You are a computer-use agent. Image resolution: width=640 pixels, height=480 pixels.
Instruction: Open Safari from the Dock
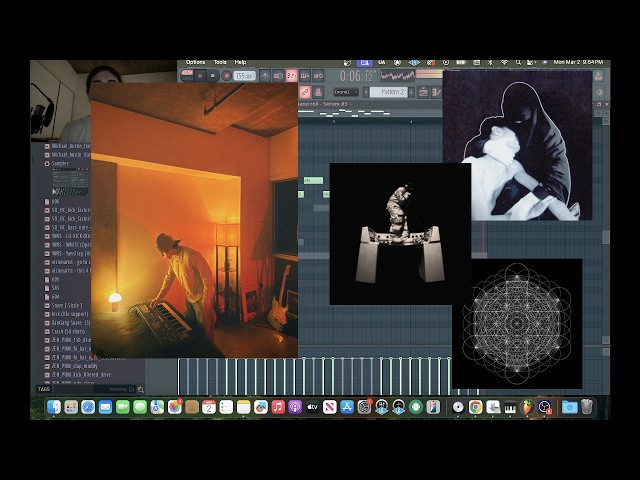coord(88,407)
